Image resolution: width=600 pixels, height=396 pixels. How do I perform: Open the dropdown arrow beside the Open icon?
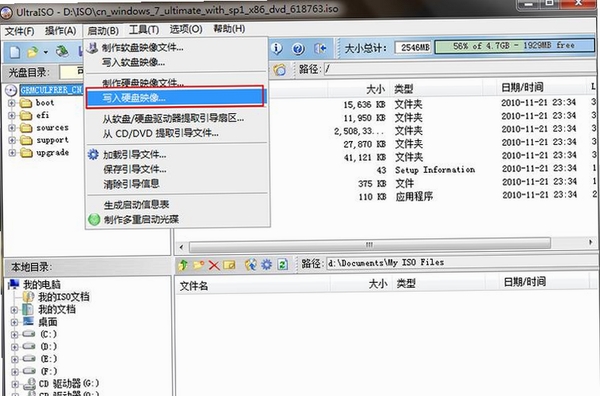coord(45,52)
